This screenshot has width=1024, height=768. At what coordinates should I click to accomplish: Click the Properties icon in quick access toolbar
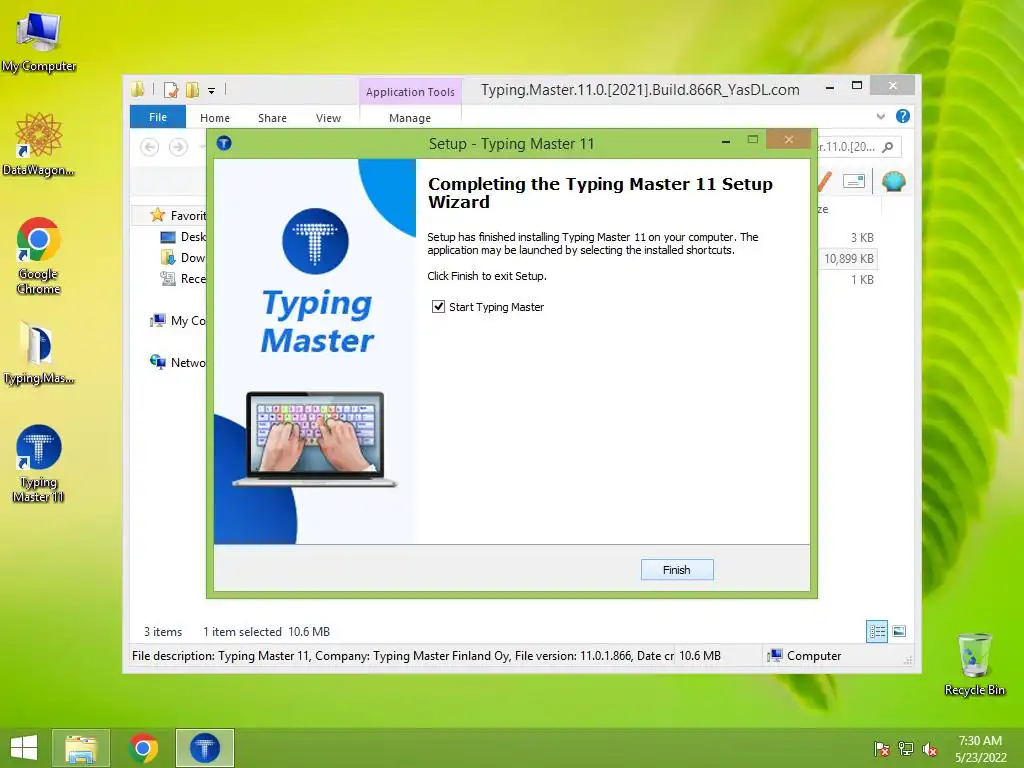pos(171,90)
